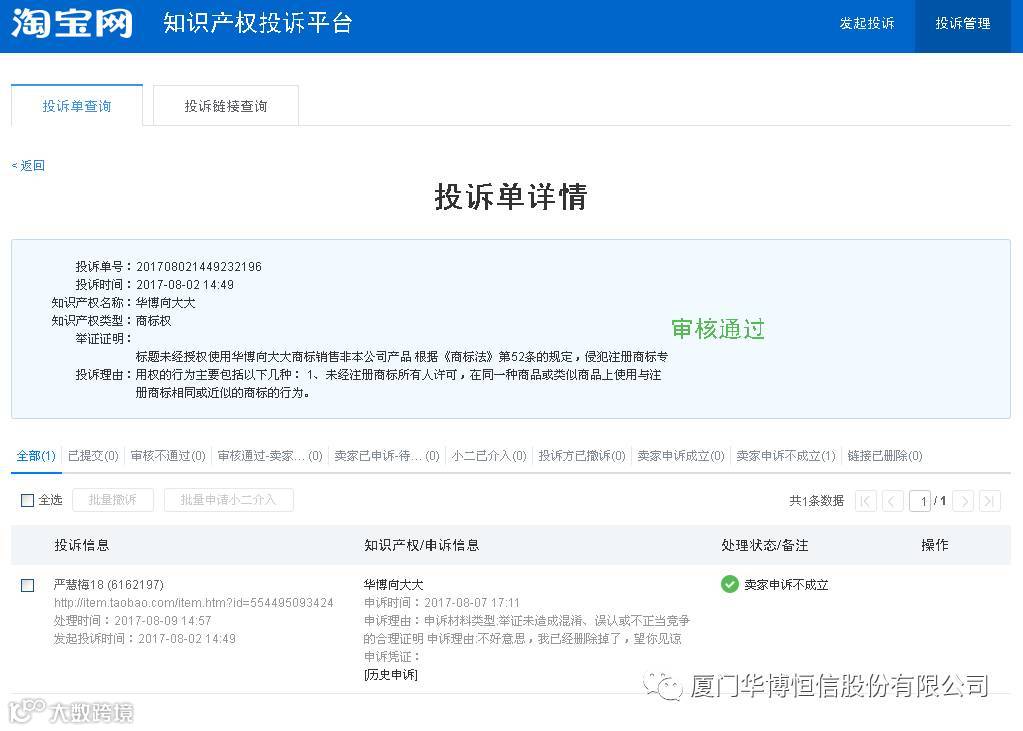Select the 小二已介入(0) filter tab

click(489, 456)
